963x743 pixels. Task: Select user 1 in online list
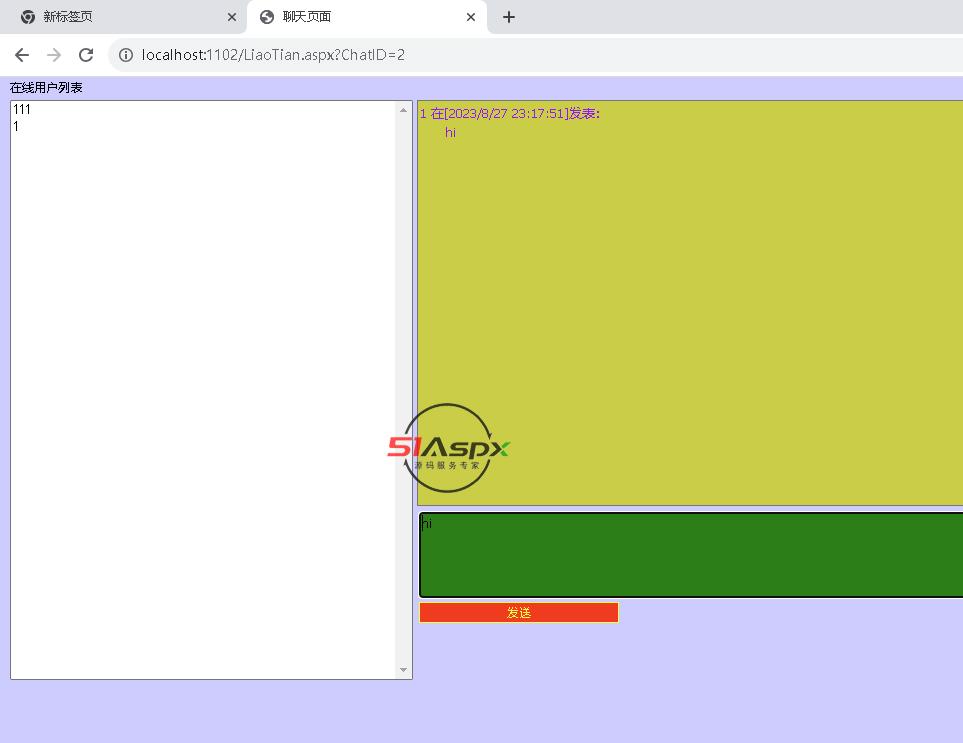pos(203,126)
